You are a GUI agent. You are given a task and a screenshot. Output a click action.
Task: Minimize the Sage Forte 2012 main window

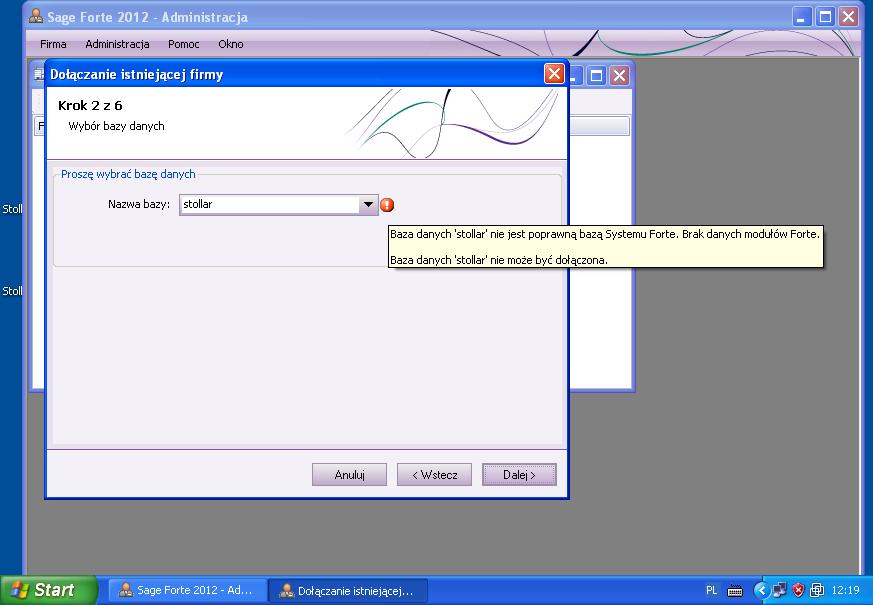[x=801, y=17]
